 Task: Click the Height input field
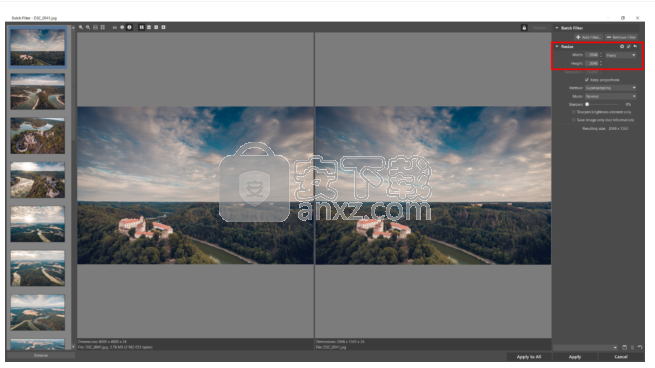[x=592, y=63]
